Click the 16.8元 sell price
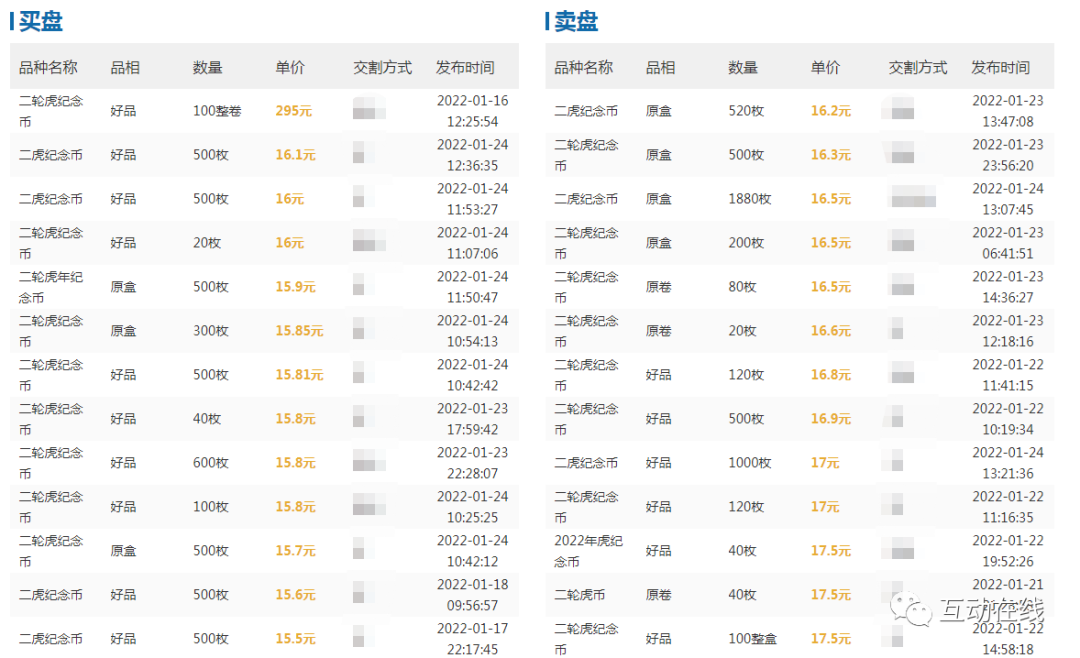Viewport: 1080px width, 658px height. click(x=831, y=375)
